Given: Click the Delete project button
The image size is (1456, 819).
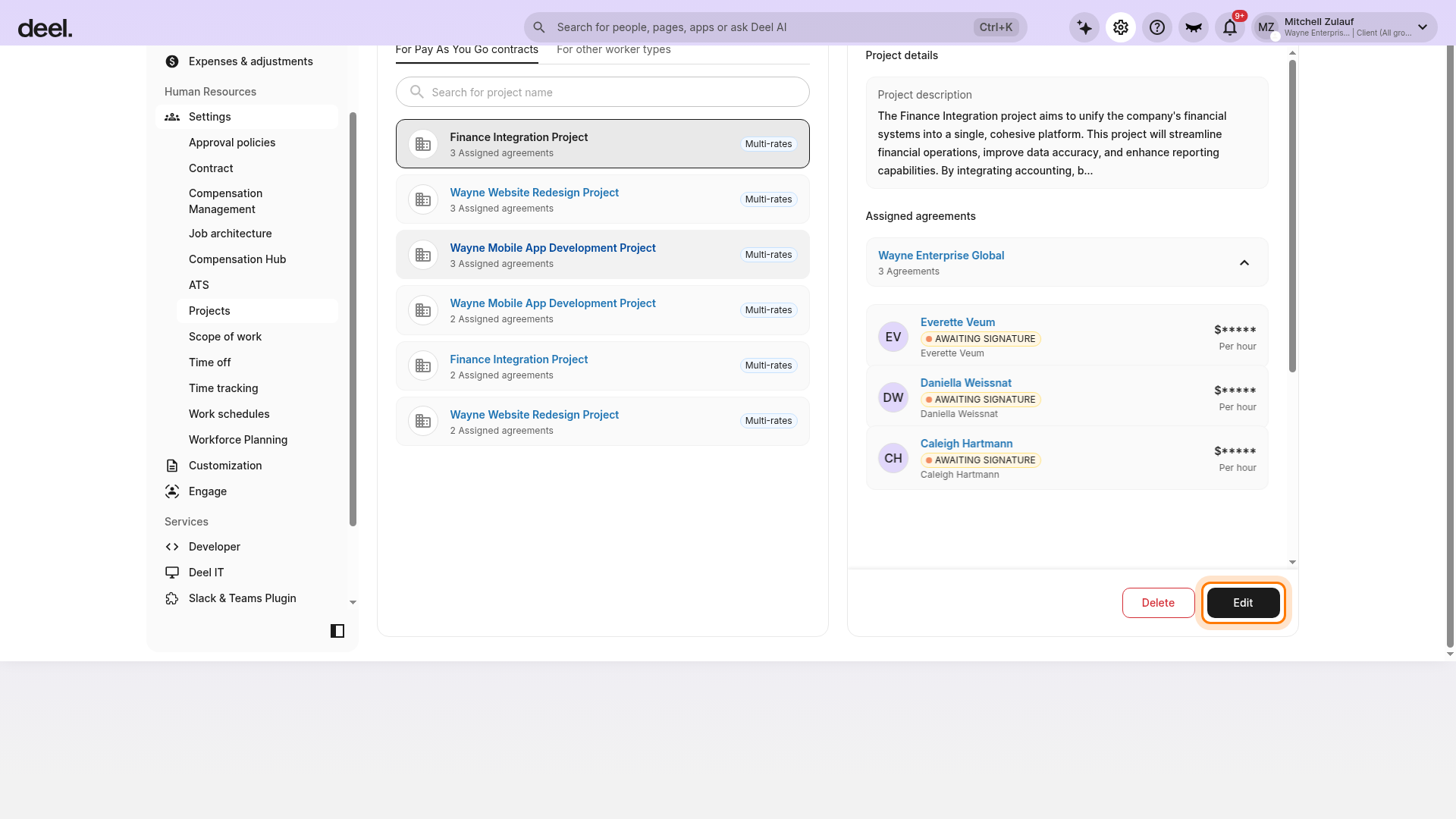Looking at the screenshot, I should 1158,603.
